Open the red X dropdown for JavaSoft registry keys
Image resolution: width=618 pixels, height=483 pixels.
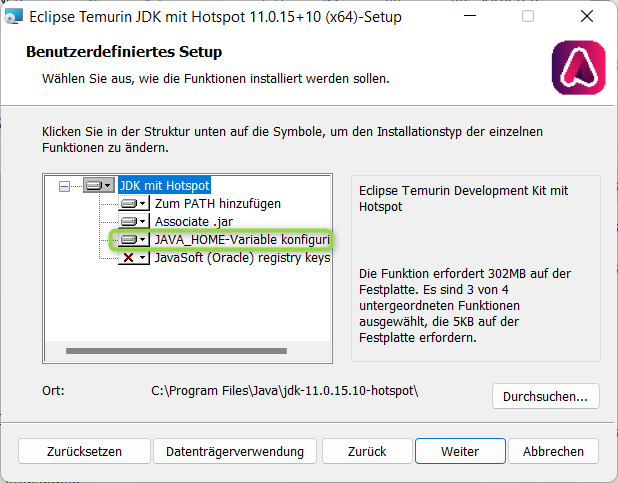click(x=134, y=257)
